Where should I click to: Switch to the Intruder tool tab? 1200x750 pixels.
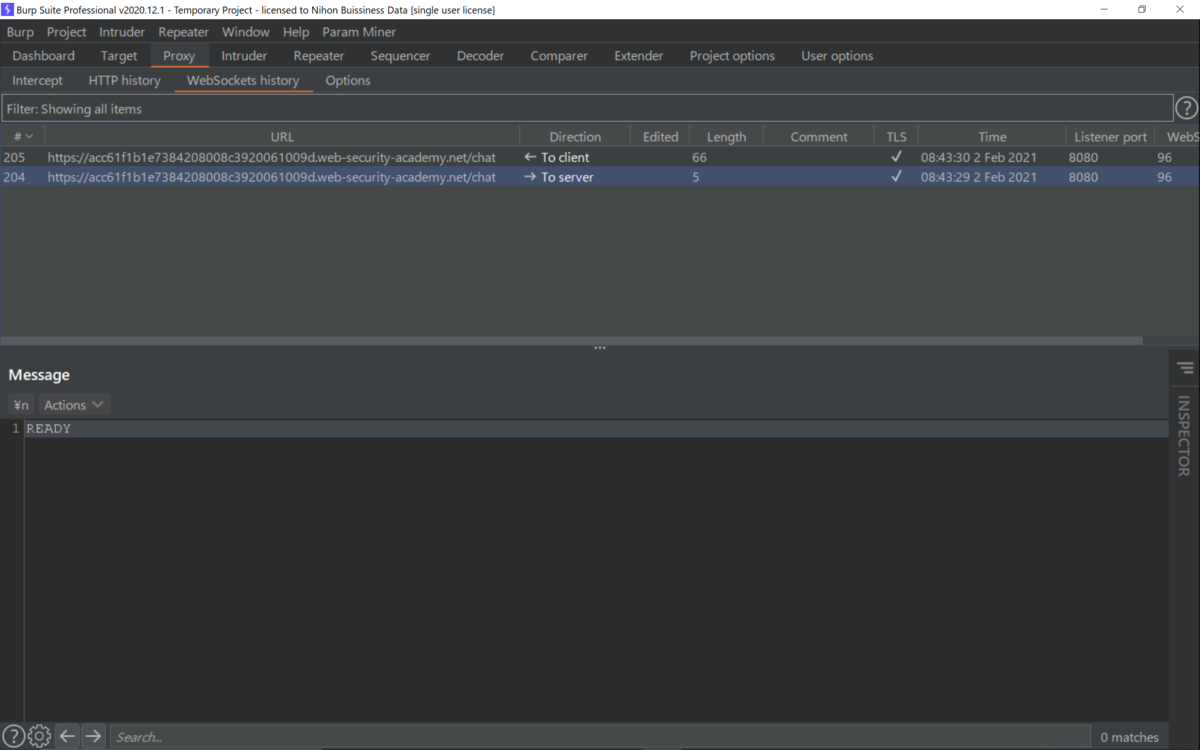pyautogui.click(x=244, y=56)
